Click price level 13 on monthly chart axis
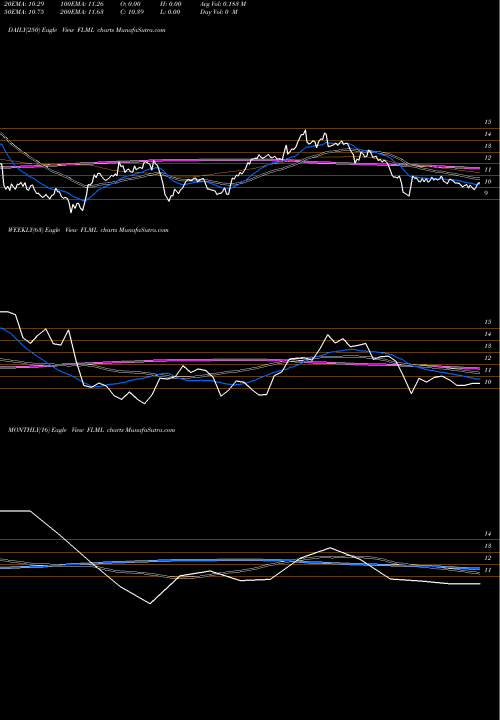This screenshot has width=500, height=720. [x=488, y=546]
